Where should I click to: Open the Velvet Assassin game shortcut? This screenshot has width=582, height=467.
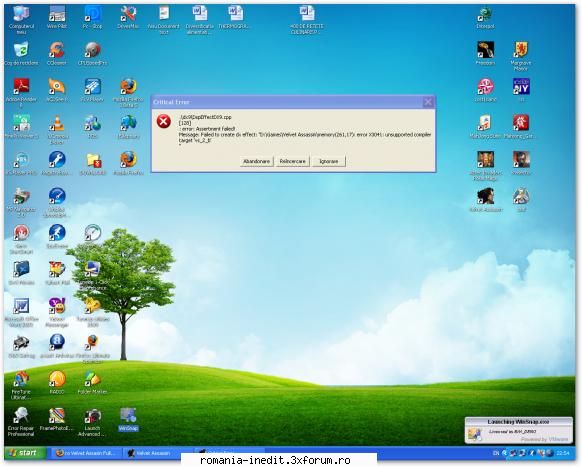pos(485,200)
